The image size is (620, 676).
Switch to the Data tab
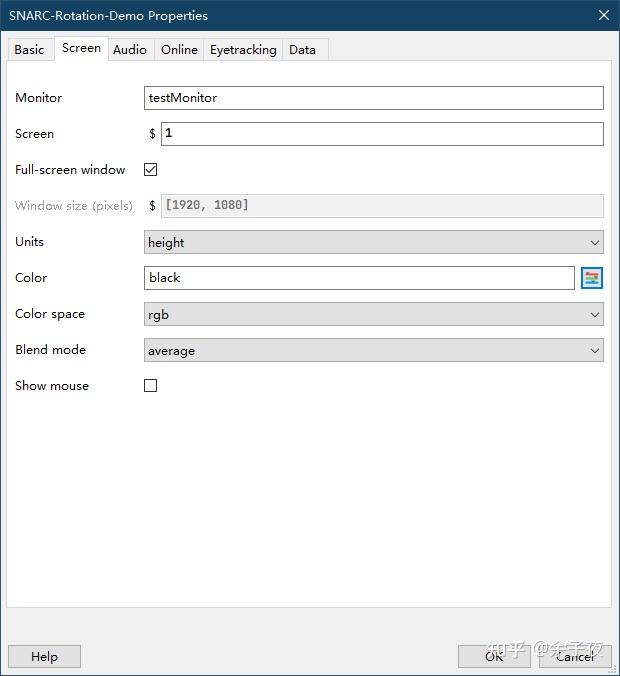pyautogui.click(x=302, y=49)
